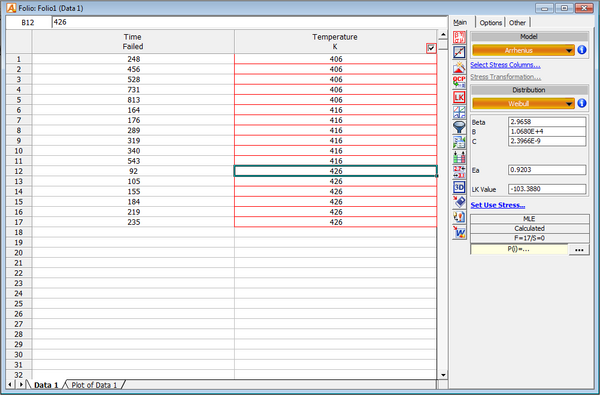Click the C parameter value 2.3966E-9

point(547,141)
